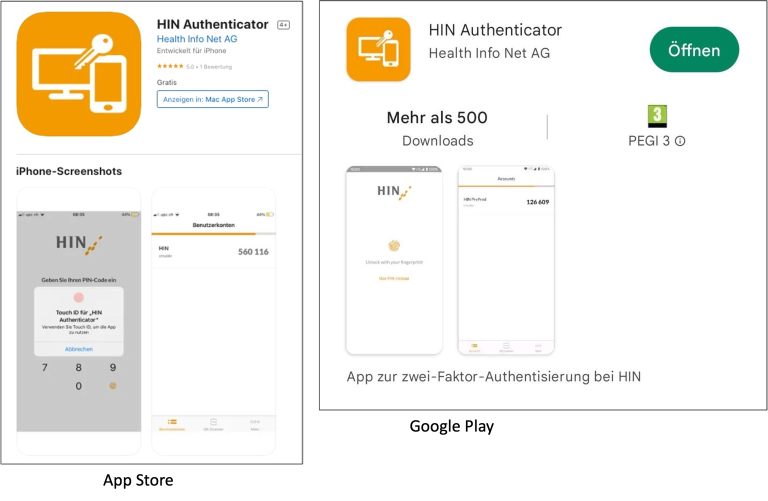This screenshot has height=501, width=768.
Task: Click the HIN account code 560 116
Action: 253,252
